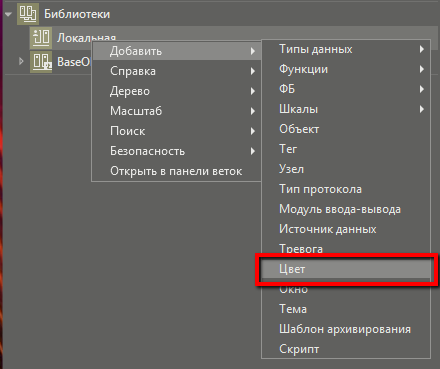This screenshot has height=369, width=440.
Task: Open the Безопасность menu entry
Action: click(177, 151)
